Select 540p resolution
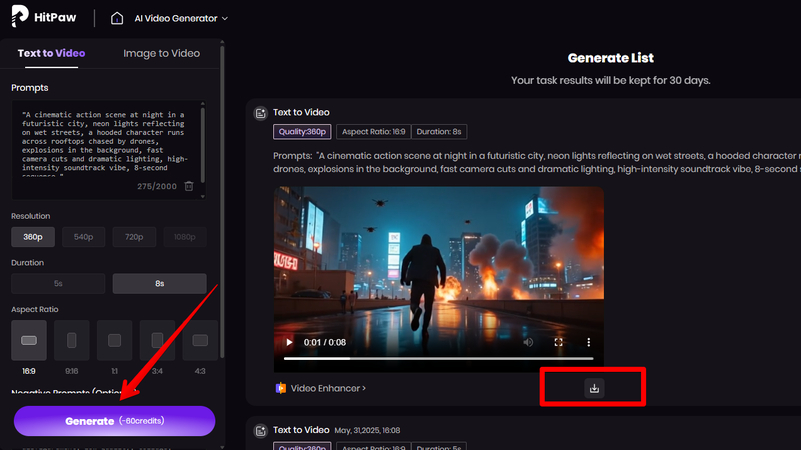This screenshot has height=450, width=801. (x=83, y=237)
